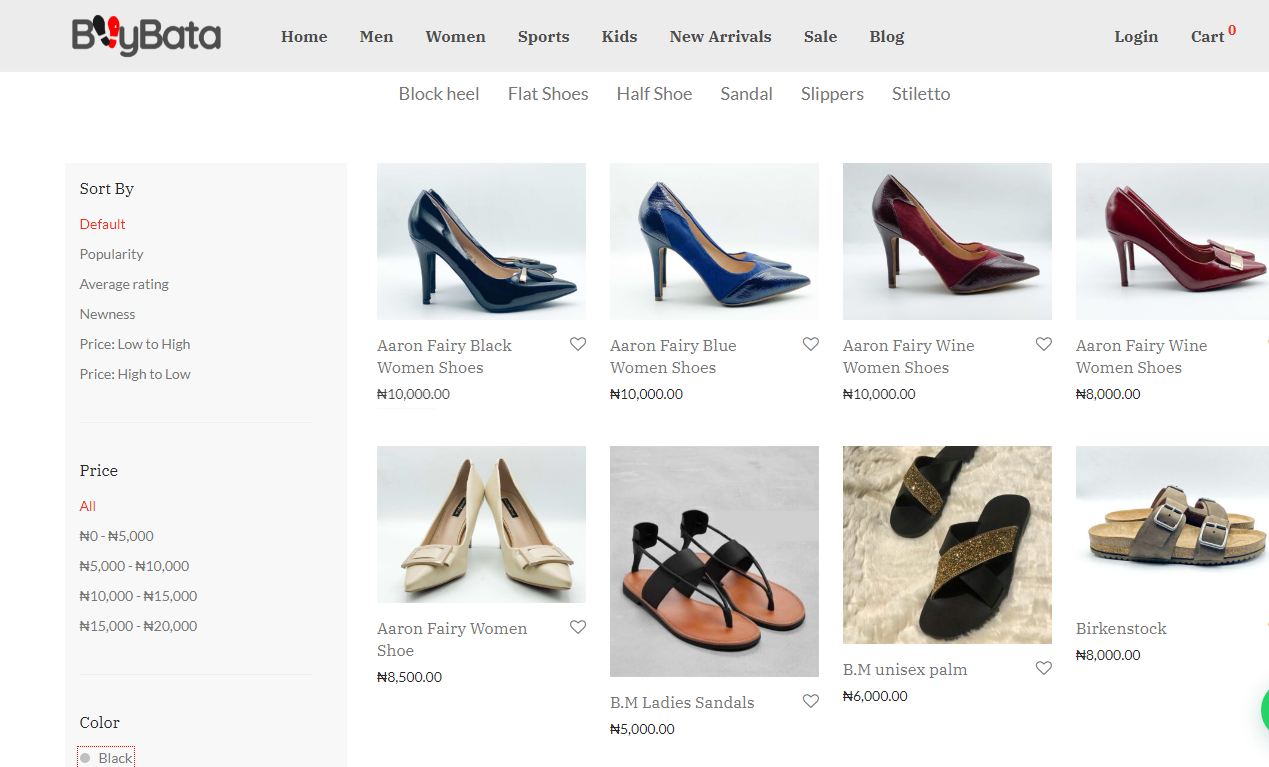Select Default sort option
Viewport: 1269px width, 767px height.
(x=102, y=224)
